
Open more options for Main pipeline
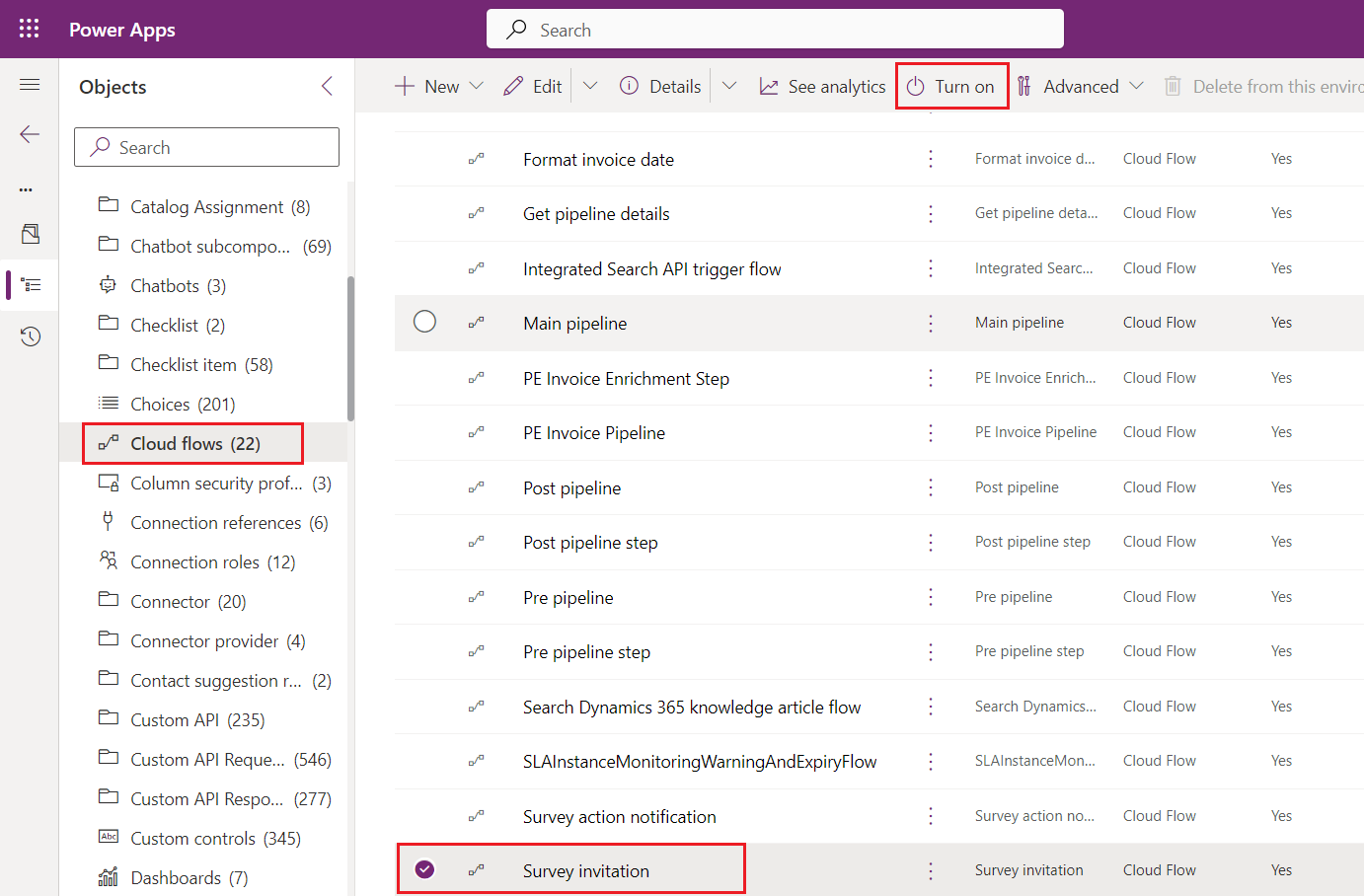(x=931, y=323)
